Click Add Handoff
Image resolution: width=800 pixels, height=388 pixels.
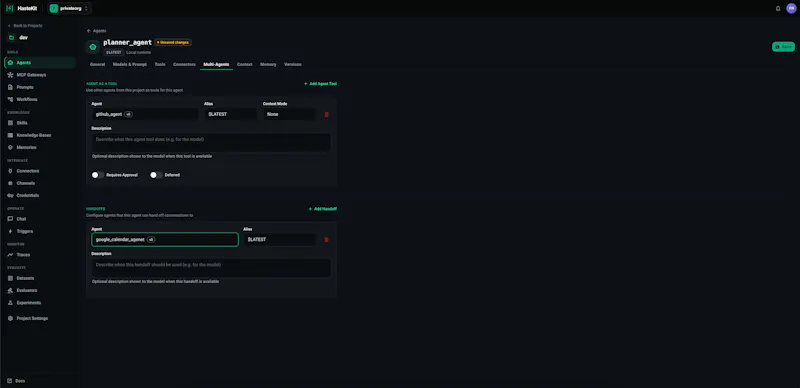322,209
